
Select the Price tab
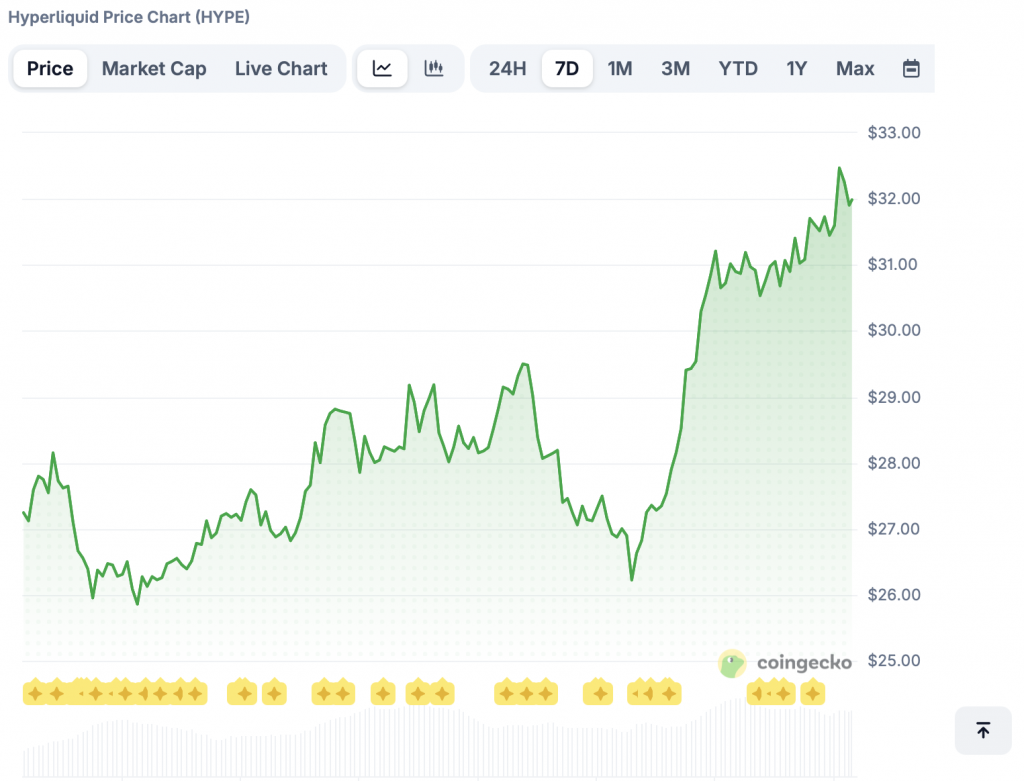tap(50, 68)
